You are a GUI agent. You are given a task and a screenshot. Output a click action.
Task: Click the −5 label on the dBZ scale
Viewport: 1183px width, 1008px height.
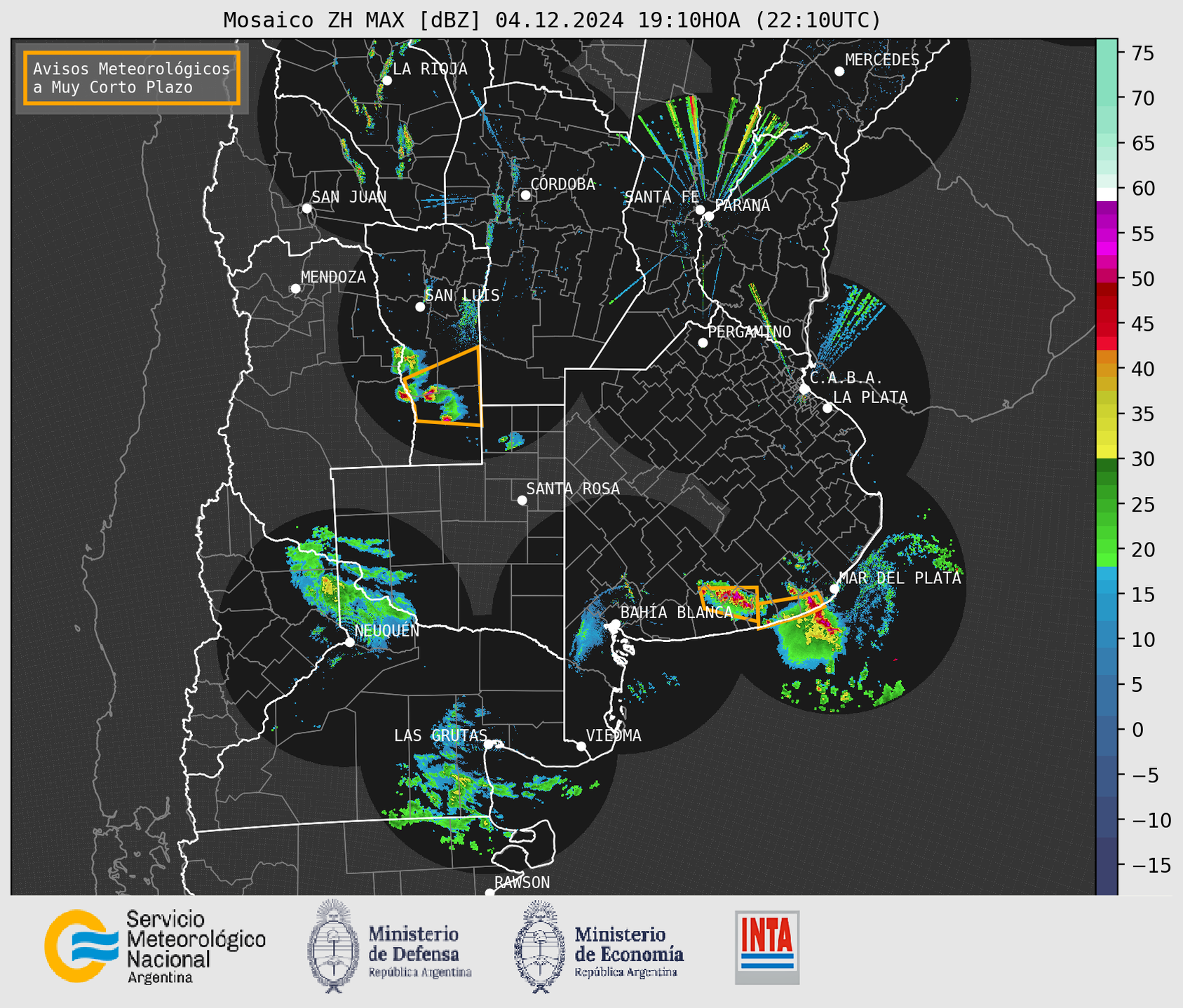coord(1145,775)
